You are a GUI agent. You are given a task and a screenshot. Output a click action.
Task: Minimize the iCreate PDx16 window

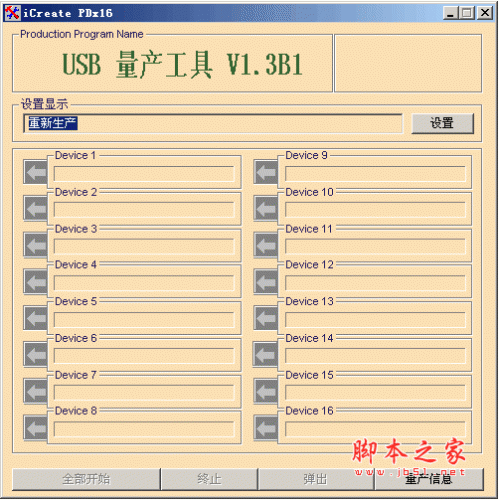(x=451, y=13)
